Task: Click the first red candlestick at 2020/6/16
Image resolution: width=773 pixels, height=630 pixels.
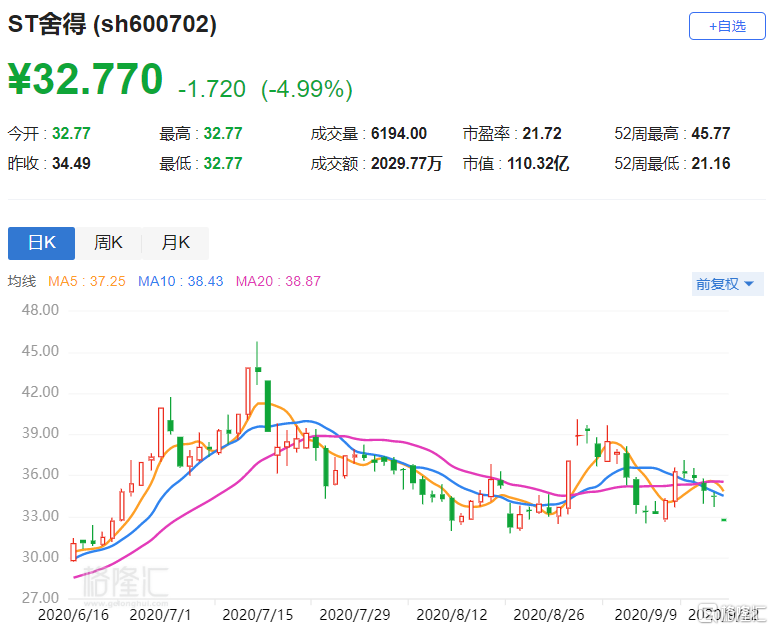Action: pos(73,551)
